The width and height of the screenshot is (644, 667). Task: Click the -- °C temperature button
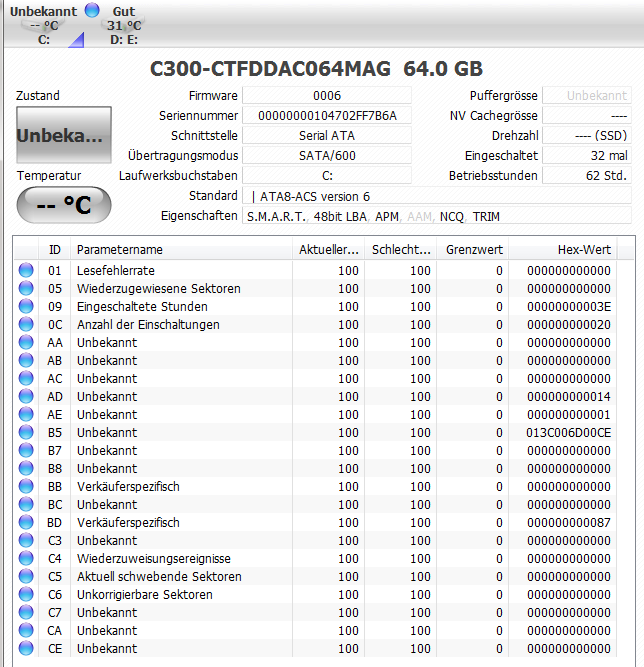click(64, 205)
